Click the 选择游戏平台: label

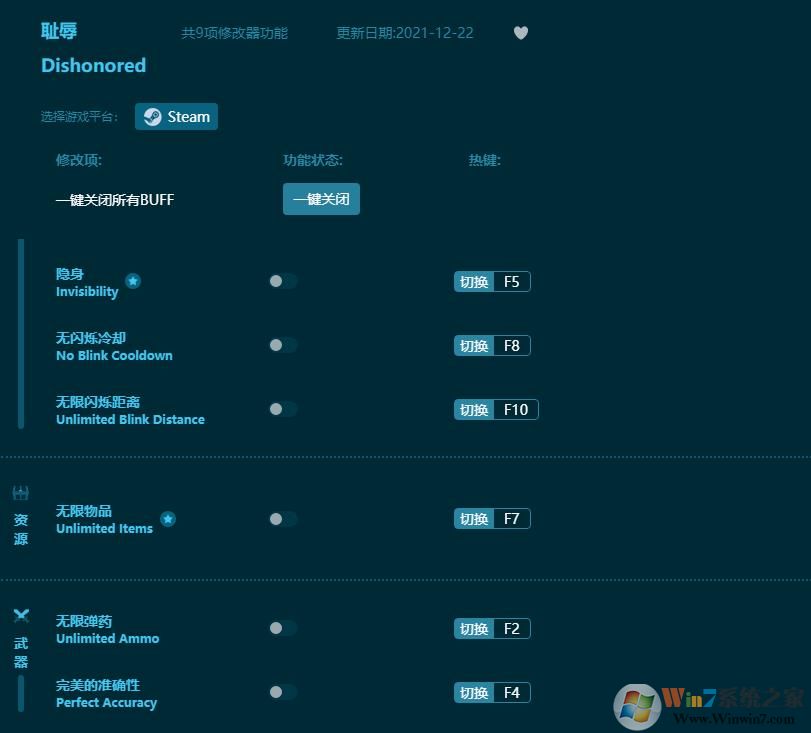[x=79, y=116]
